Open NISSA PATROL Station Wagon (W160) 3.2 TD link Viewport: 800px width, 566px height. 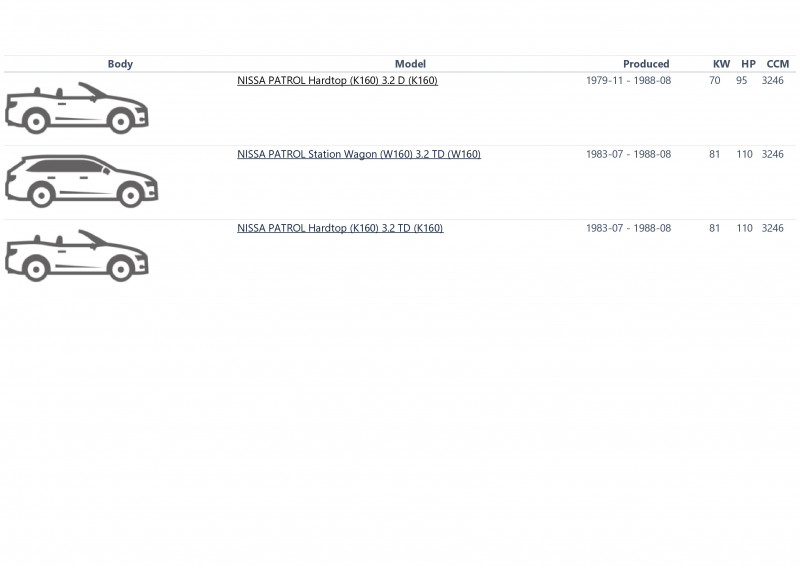[359, 154]
